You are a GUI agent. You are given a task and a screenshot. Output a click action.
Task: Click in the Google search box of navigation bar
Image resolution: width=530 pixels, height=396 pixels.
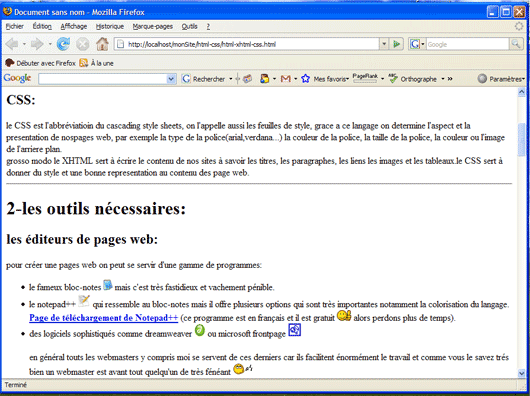coord(467,44)
